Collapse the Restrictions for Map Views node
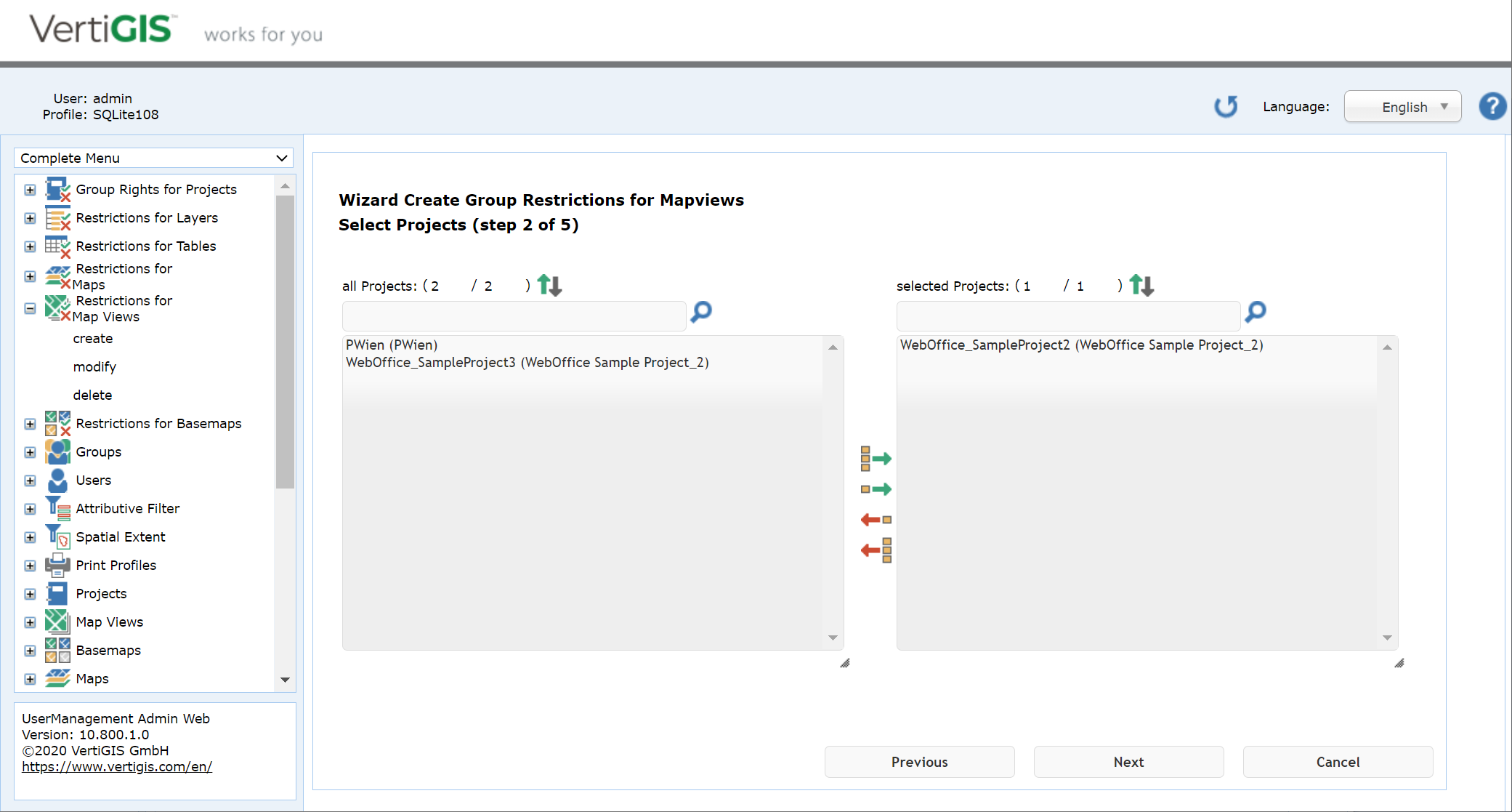The width and height of the screenshot is (1512, 812). pos(30,308)
